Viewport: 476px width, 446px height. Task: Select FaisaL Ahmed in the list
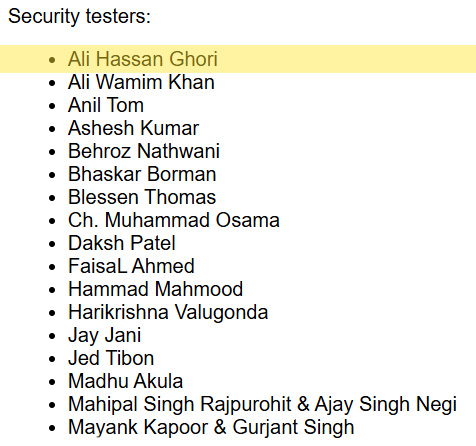pos(131,266)
